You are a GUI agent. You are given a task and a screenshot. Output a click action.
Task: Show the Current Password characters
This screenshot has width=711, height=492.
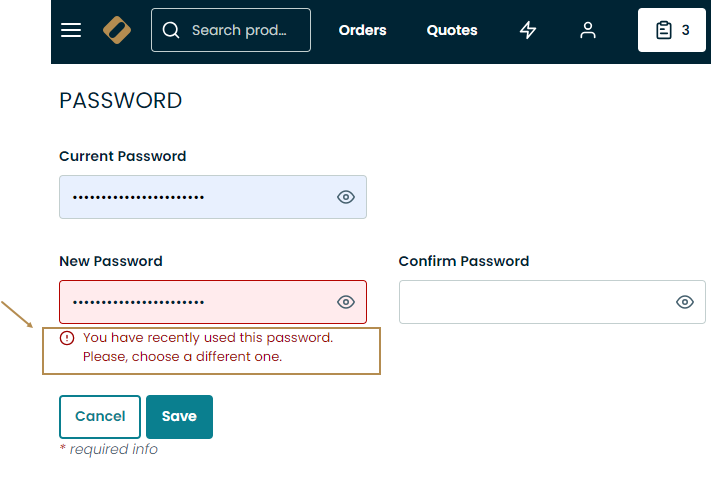(346, 197)
